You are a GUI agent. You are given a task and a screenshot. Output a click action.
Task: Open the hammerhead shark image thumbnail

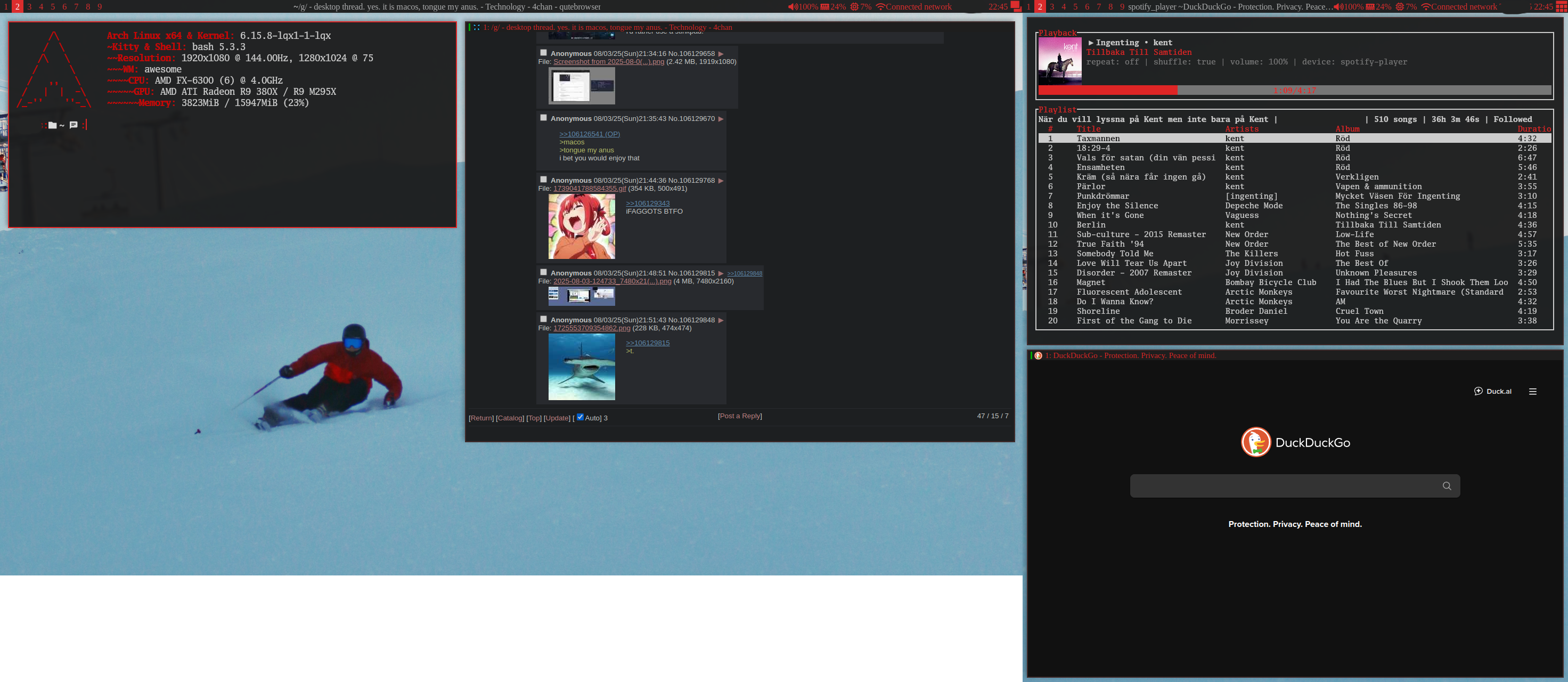tap(581, 367)
